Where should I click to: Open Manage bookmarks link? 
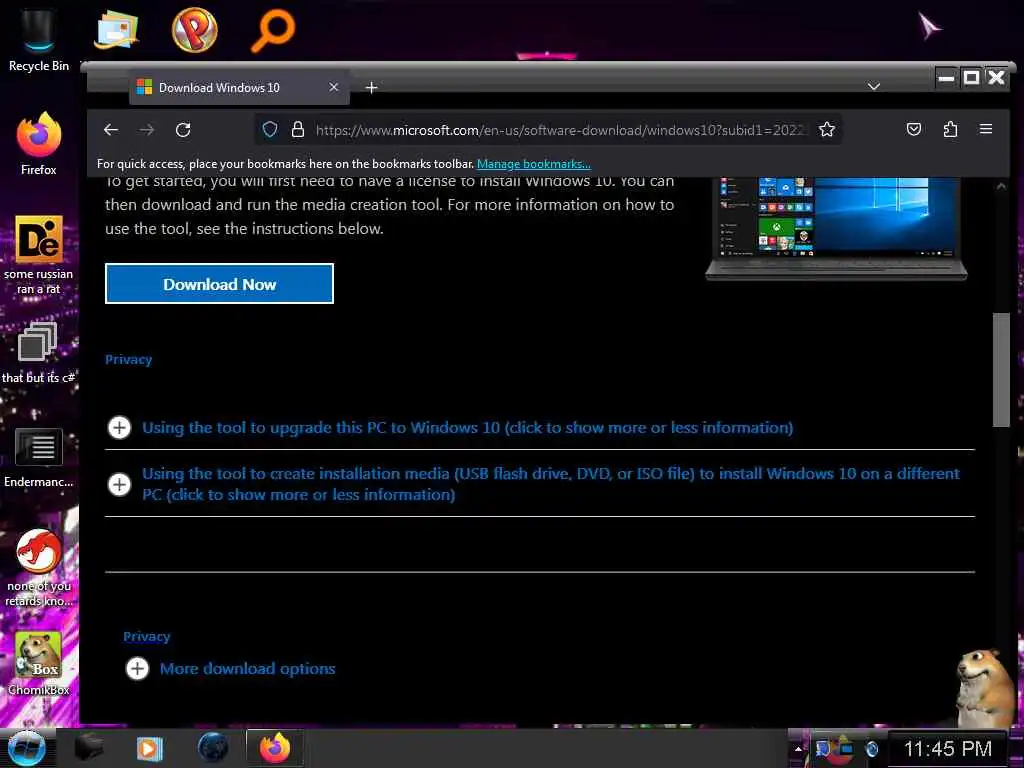click(534, 164)
